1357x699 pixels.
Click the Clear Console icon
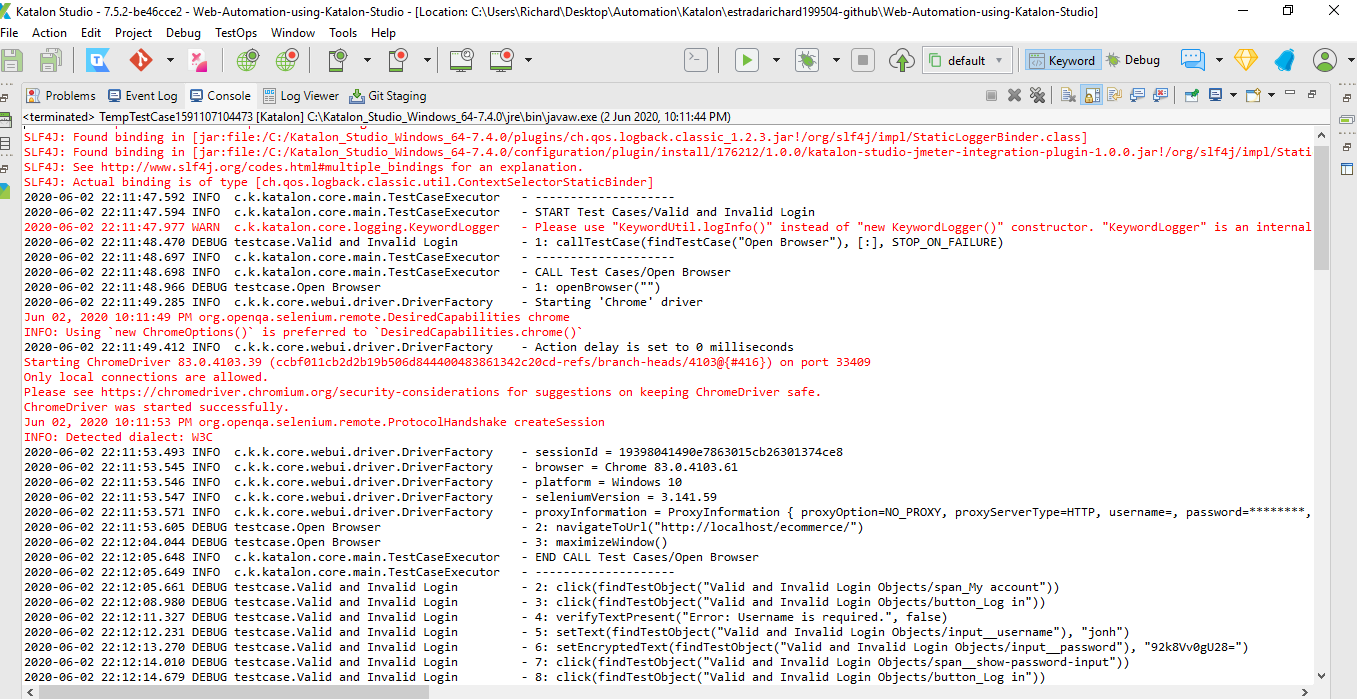[x=1068, y=96]
